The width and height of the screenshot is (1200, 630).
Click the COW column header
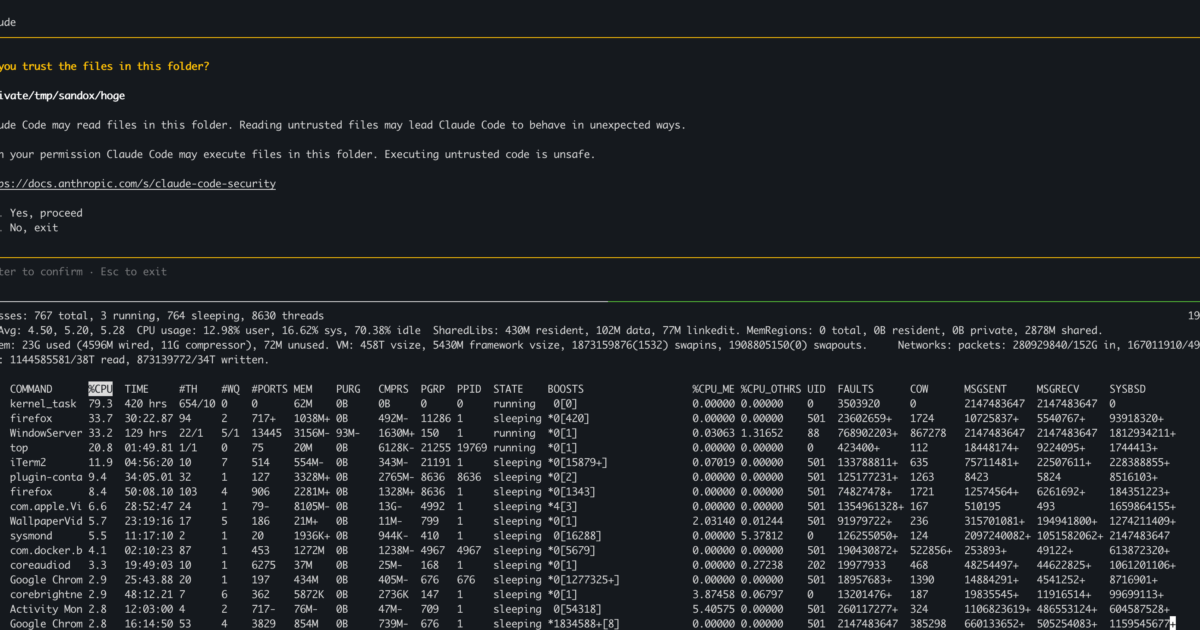coord(919,389)
